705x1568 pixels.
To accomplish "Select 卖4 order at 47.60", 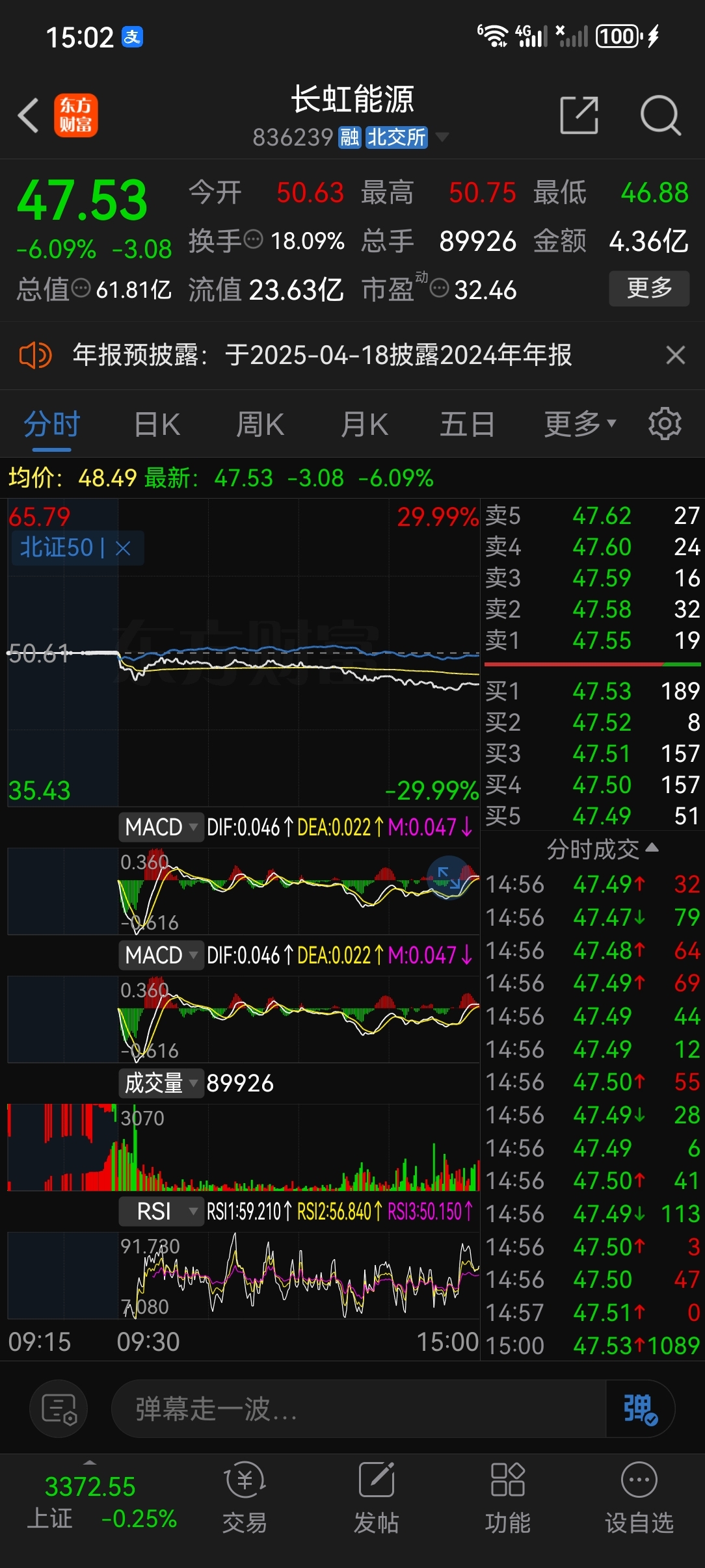I will [x=592, y=547].
